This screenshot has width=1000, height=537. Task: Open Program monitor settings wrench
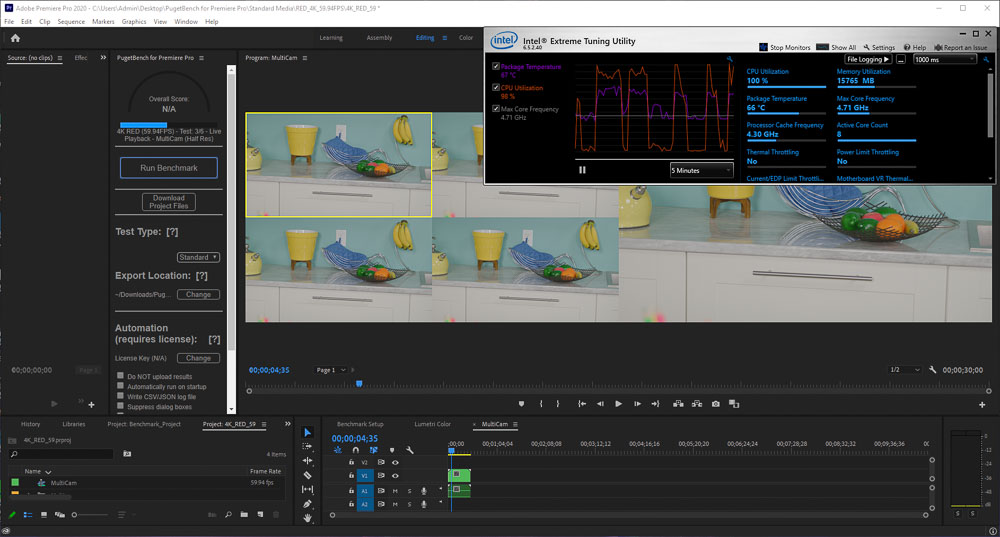click(x=932, y=370)
